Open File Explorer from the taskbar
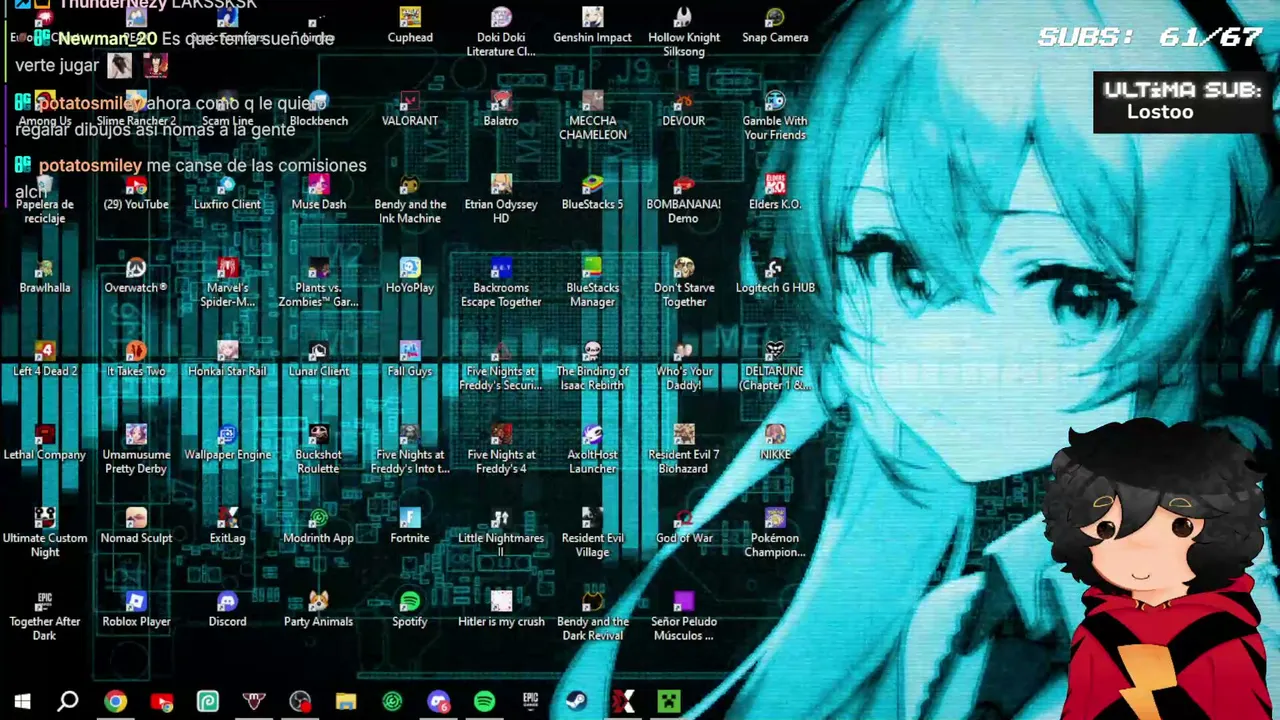The width and height of the screenshot is (1280, 720). coord(346,701)
